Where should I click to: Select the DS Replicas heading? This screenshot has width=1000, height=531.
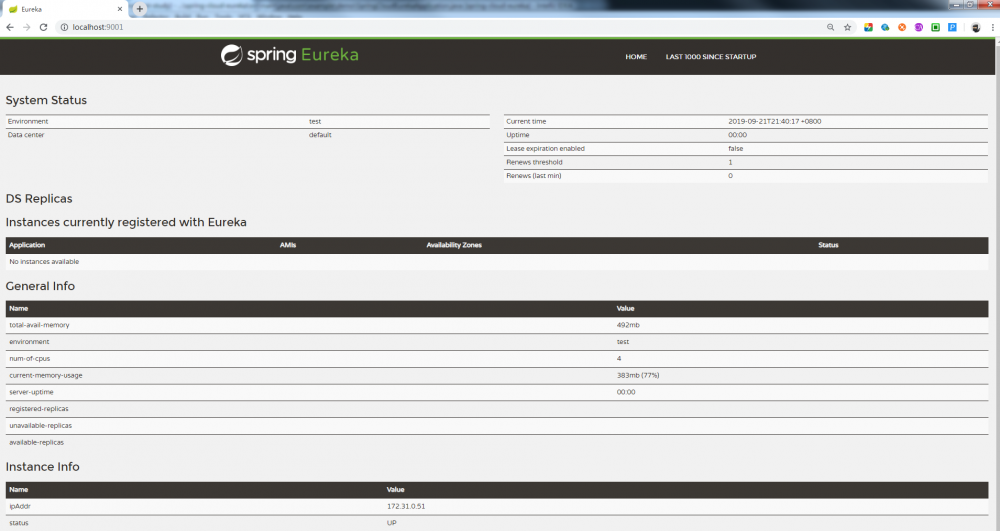[x=39, y=199]
